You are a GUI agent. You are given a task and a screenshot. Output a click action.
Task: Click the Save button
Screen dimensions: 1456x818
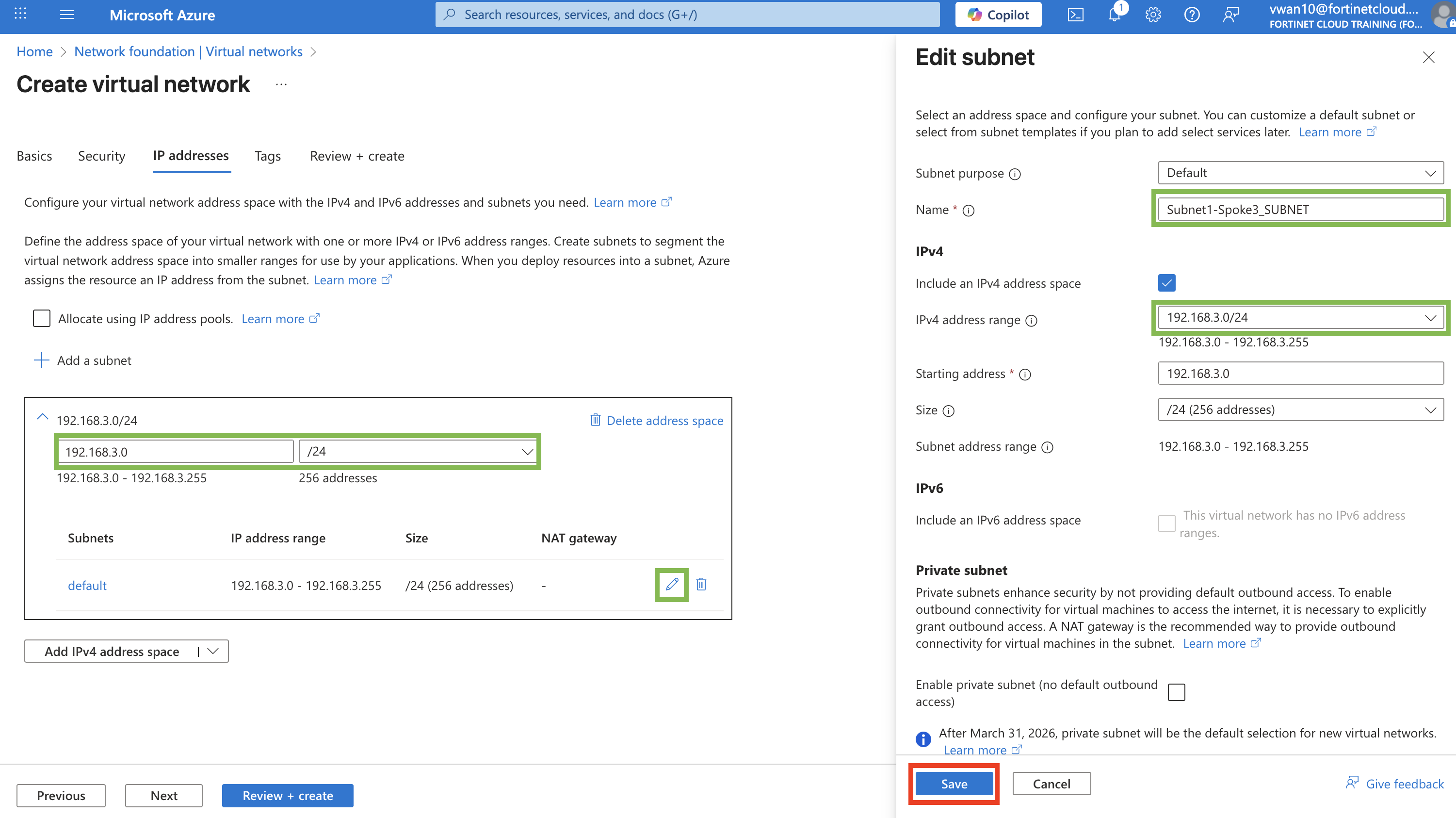[x=954, y=784]
